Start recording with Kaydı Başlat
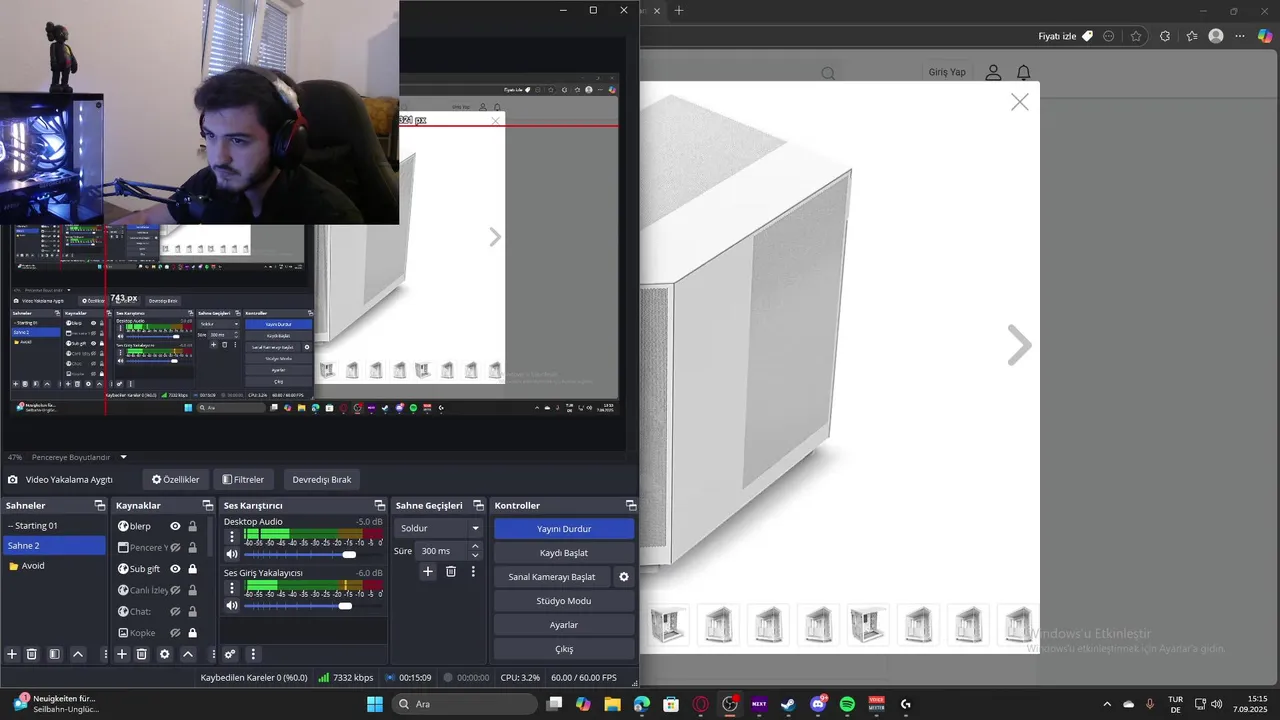Image resolution: width=1280 pixels, height=720 pixels. 564,553
